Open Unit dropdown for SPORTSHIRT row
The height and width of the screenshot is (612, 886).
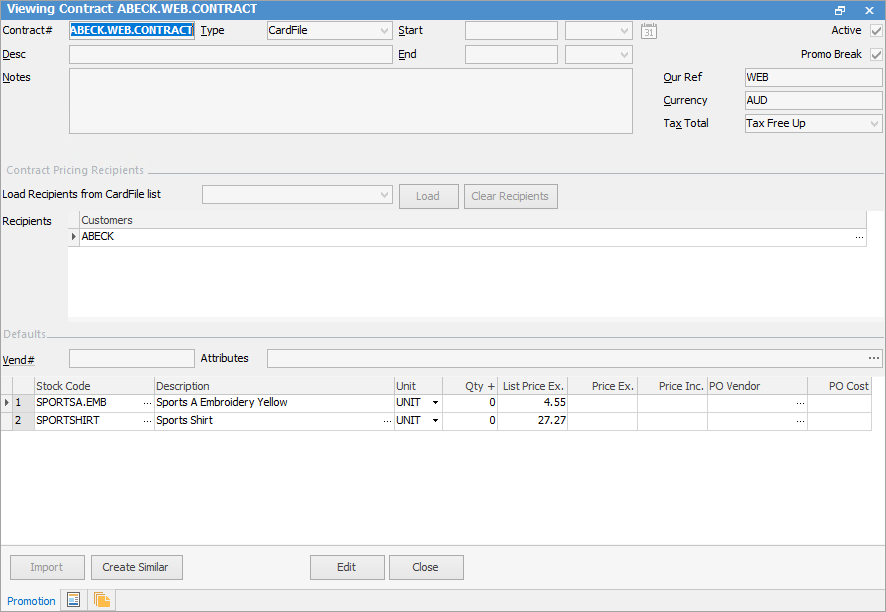436,421
